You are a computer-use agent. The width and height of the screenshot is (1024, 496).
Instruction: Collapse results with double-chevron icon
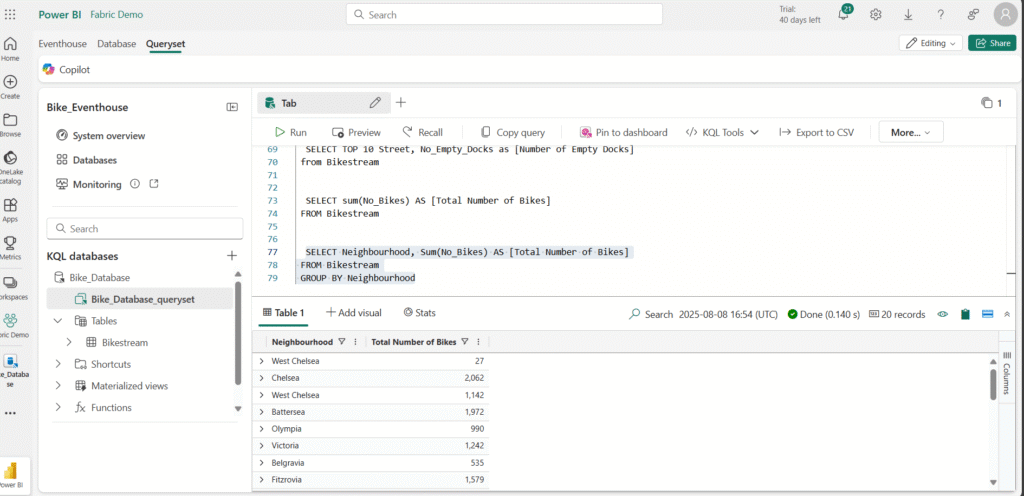[x=1006, y=314]
